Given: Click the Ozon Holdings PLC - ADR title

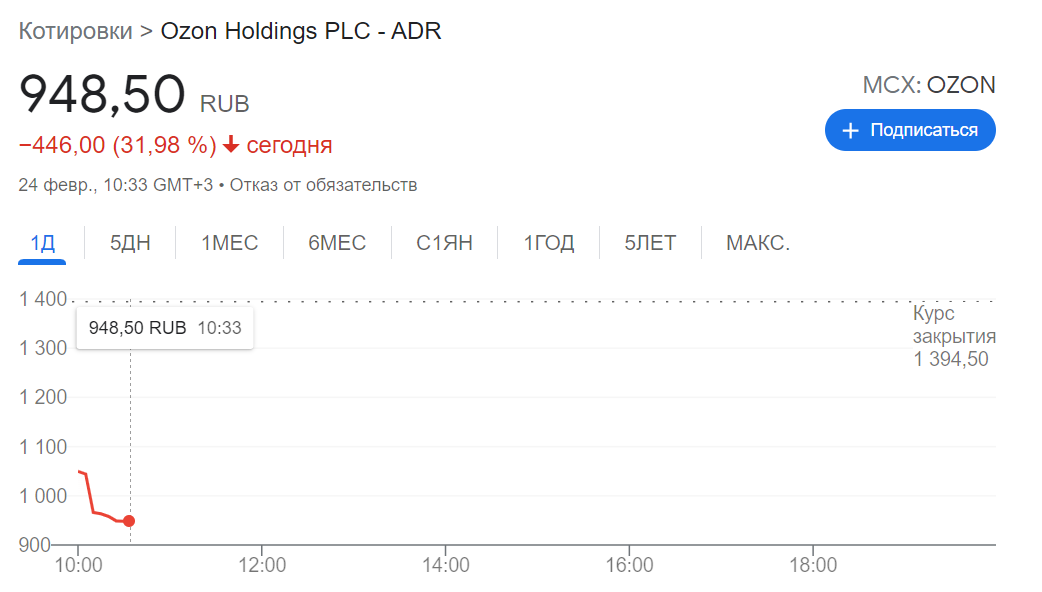Looking at the screenshot, I should pyautogui.click(x=301, y=31).
